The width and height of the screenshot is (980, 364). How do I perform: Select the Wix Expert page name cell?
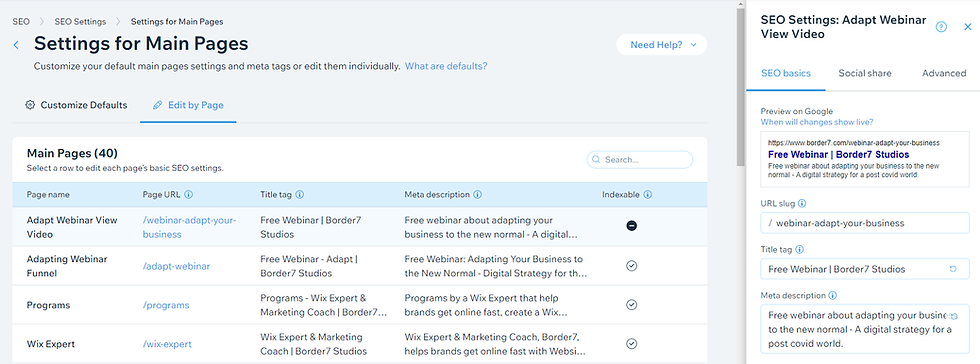tap(51, 344)
